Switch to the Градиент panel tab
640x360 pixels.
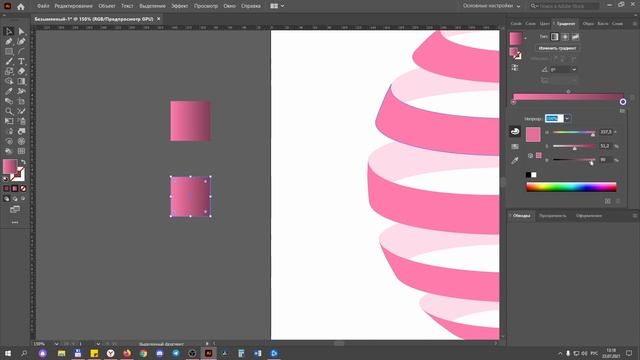(566, 24)
